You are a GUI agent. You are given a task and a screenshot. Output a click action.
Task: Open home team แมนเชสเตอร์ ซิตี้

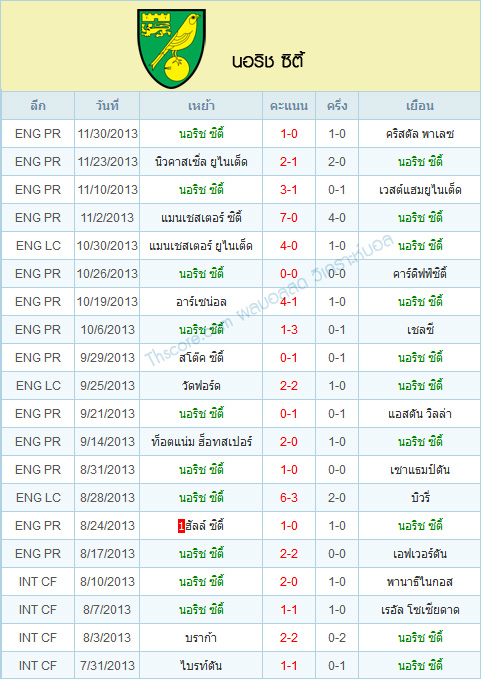point(201,218)
